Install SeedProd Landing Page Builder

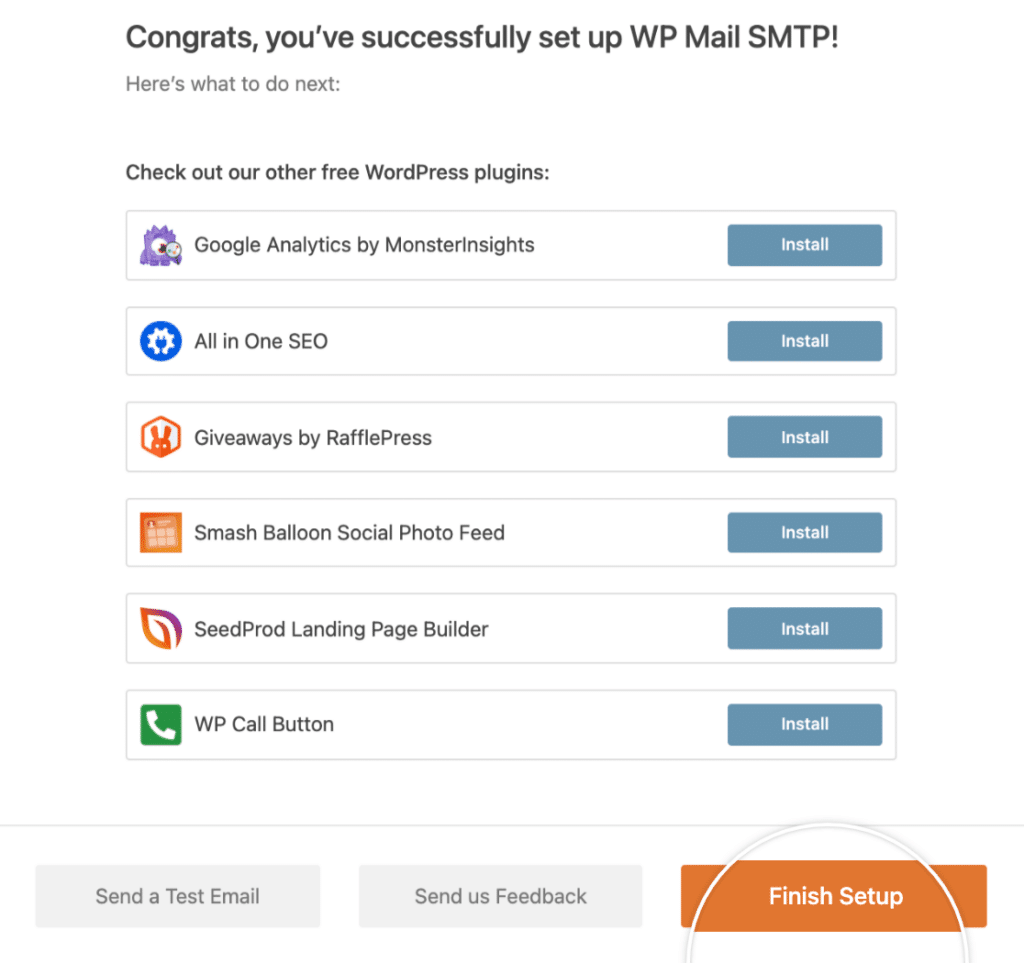(x=804, y=629)
